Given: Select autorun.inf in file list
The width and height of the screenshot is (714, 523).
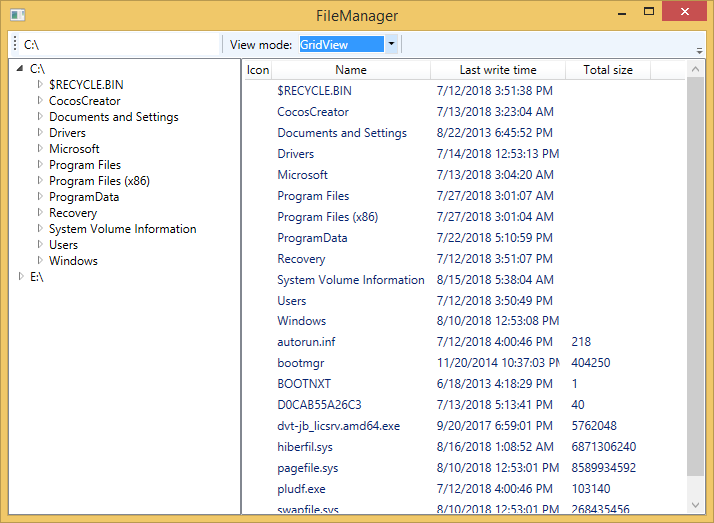Looking at the screenshot, I should coord(464,342).
